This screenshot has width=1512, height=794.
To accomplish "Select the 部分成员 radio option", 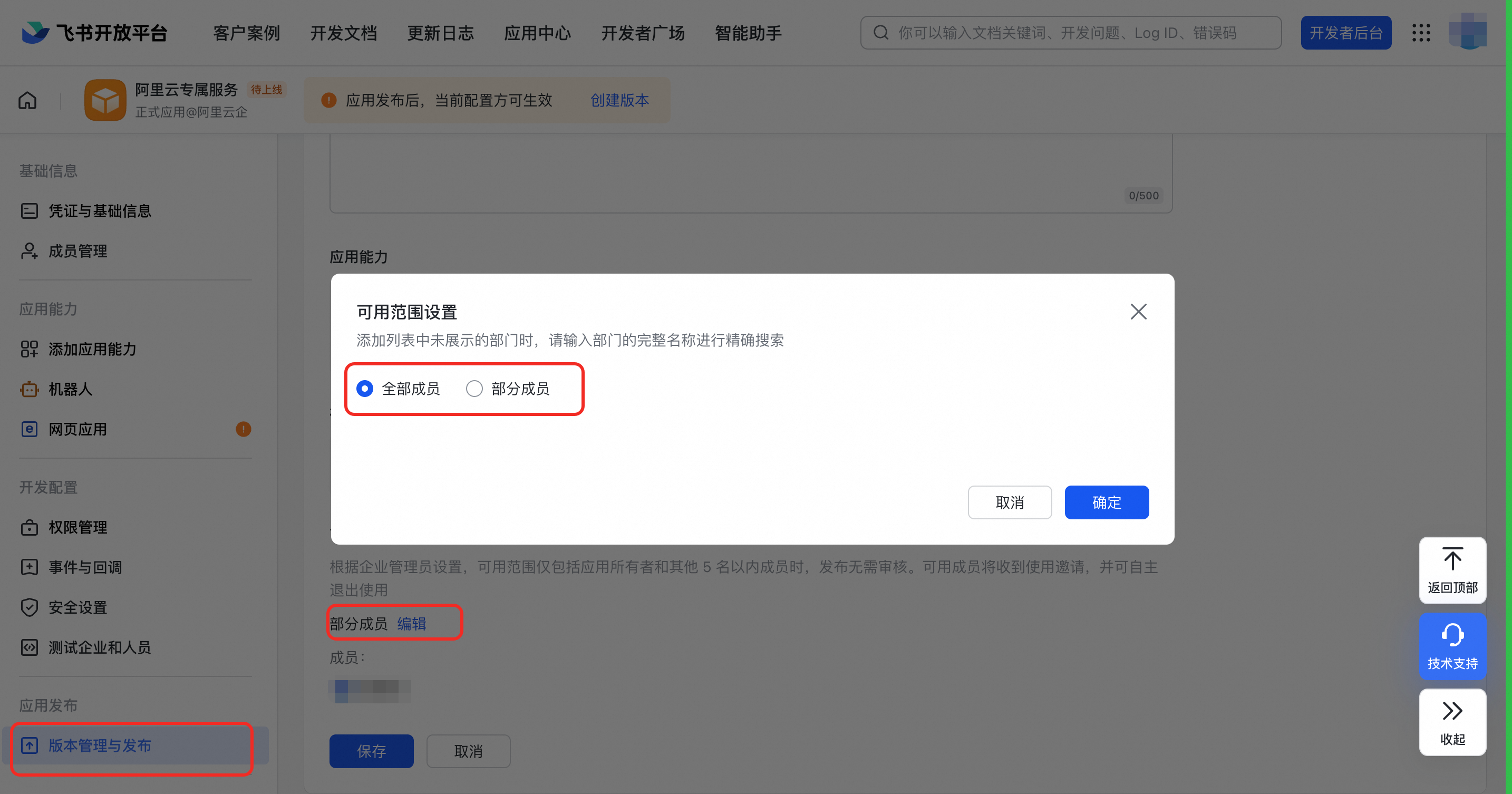I will pyautogui.click(x=474, y=389).
